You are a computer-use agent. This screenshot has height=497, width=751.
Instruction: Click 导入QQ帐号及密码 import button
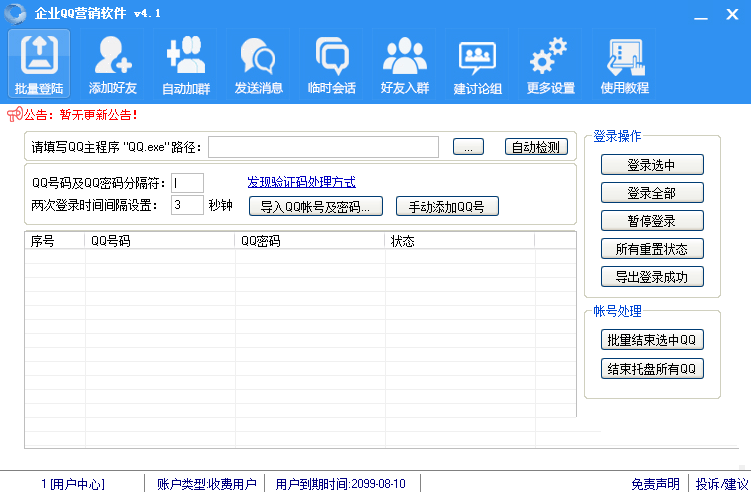coord(316,206)
